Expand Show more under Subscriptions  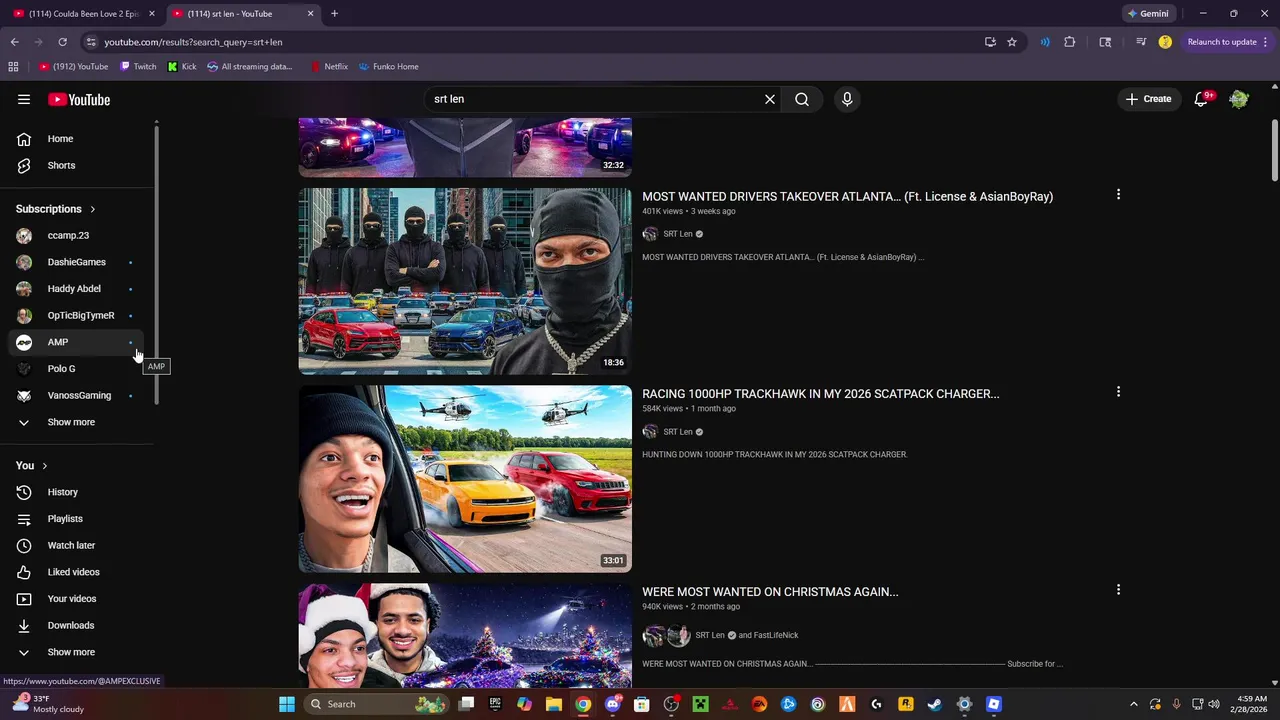(x=78, y=422)
